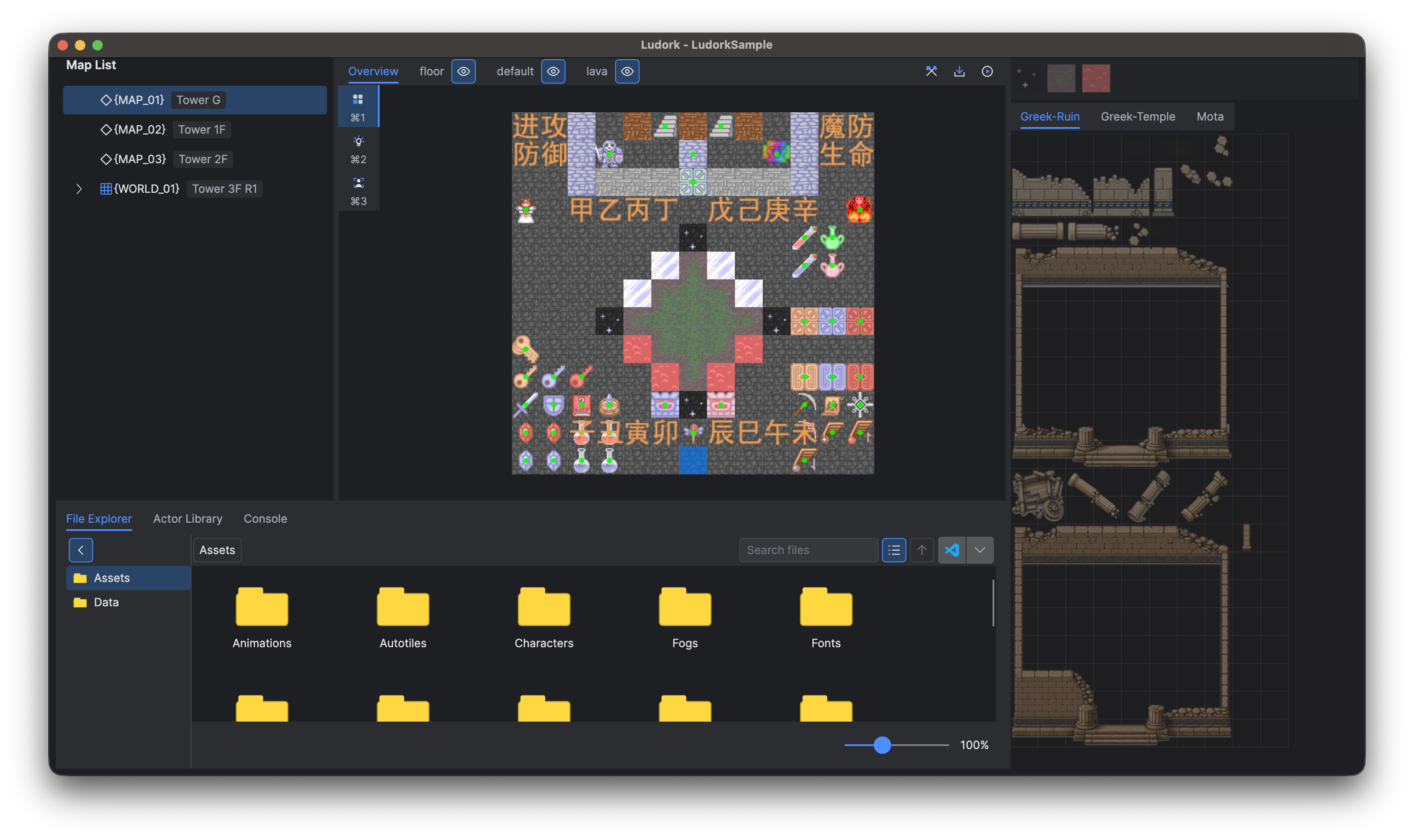Open dropdown arrow next to VS Code button
Image resolution: width=1414 pixels, height=840 pixels.
click(980, 550)
